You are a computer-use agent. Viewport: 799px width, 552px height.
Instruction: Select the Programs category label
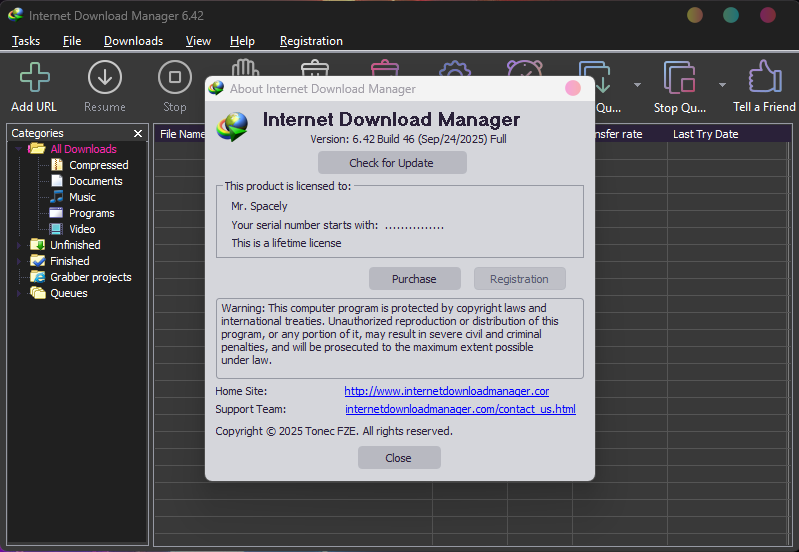tap(92, 213)
